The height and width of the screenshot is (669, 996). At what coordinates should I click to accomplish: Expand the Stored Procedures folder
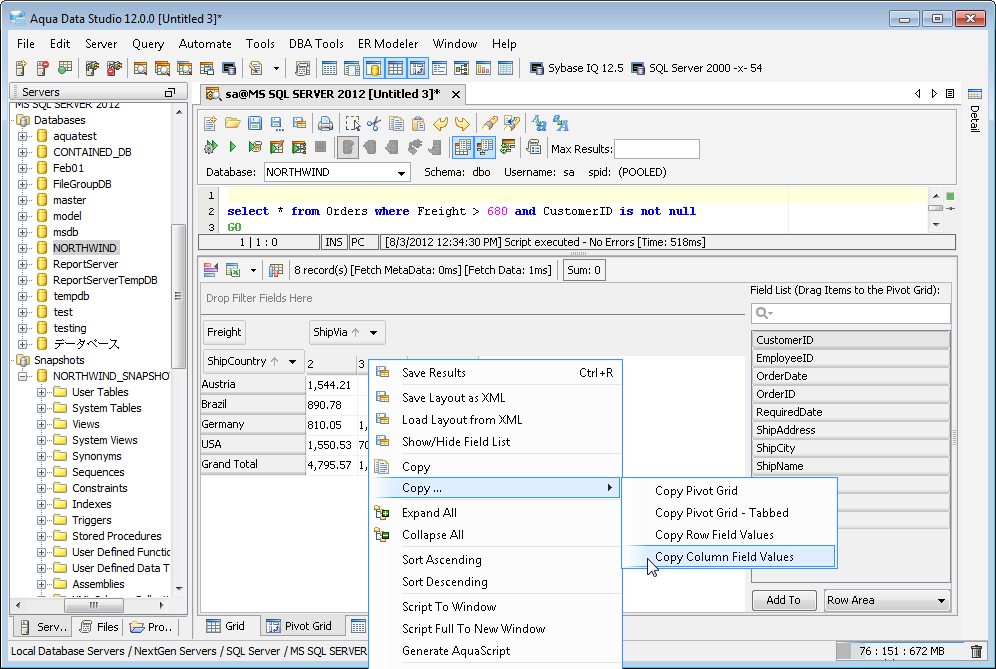[41, 536]
